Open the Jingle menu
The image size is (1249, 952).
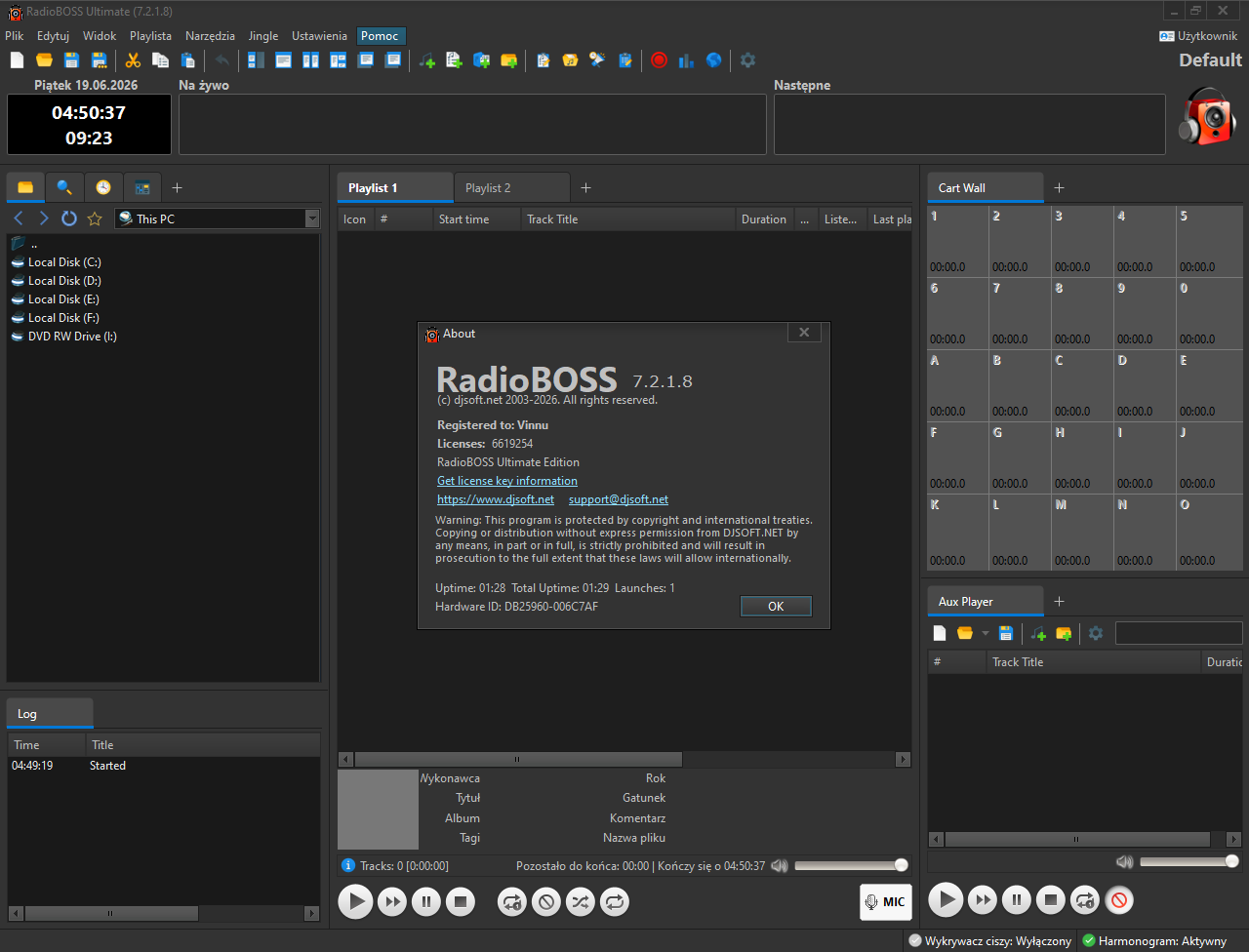[263, 36]
